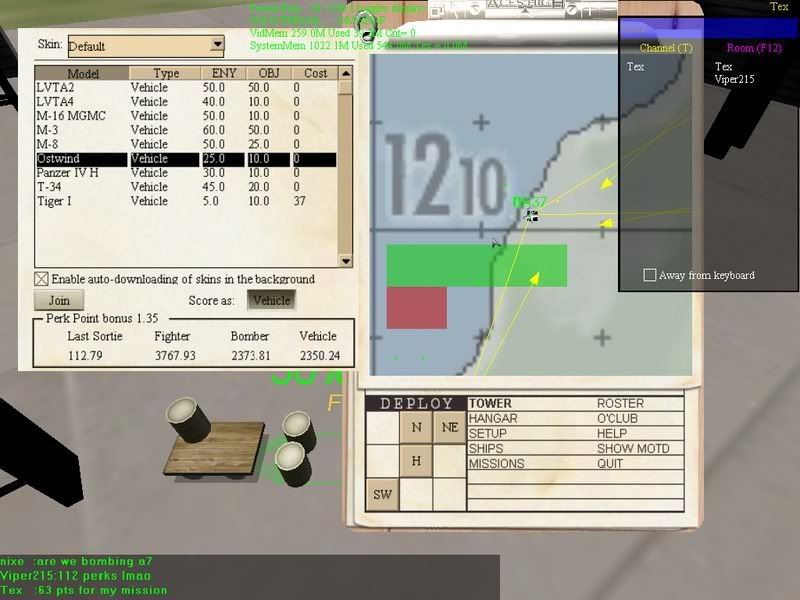
Task: Sort vehicle list by Cost column
Action: (315, 73)
